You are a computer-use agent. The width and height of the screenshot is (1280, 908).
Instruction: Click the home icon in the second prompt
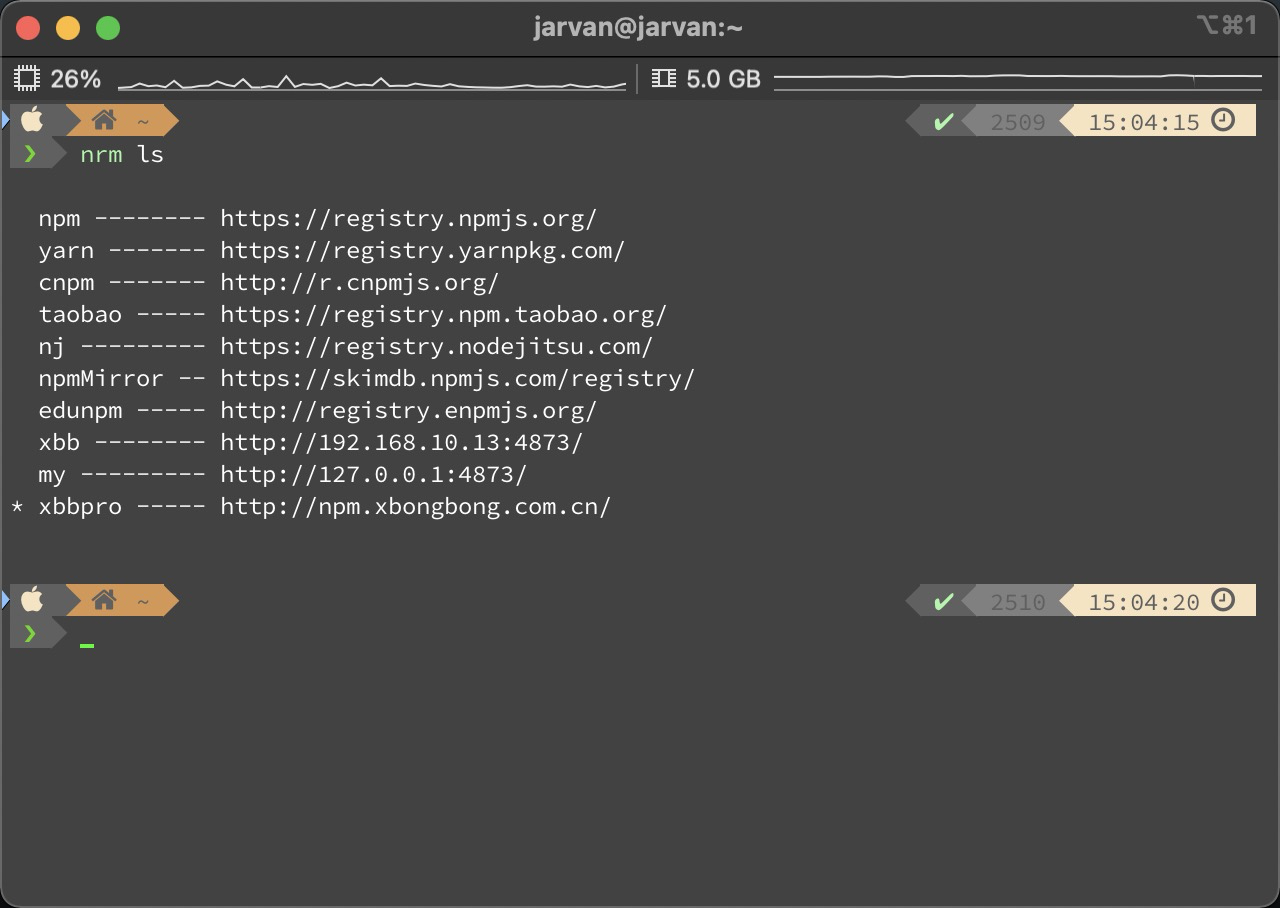point(104,601)
